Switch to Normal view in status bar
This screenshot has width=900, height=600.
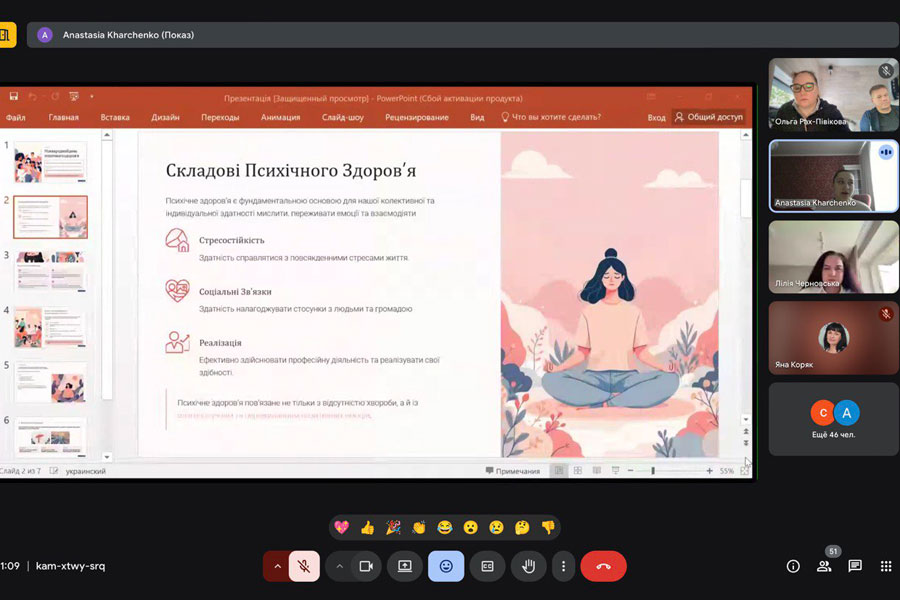558,471
